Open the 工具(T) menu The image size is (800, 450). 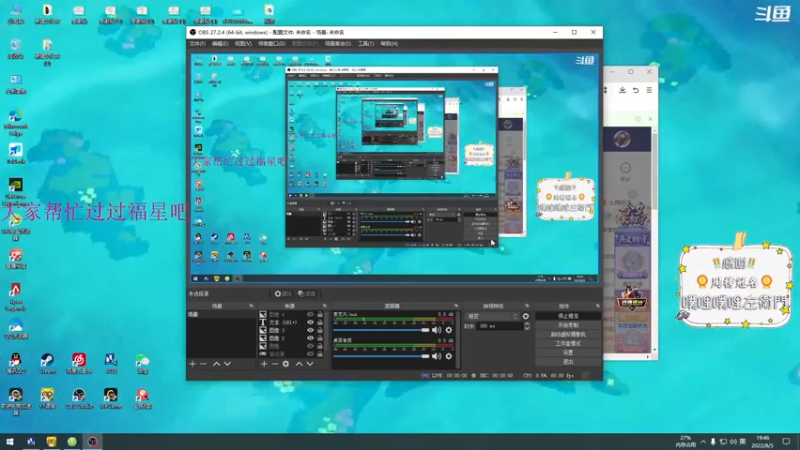pyautogui.click(x=366, y=44)
